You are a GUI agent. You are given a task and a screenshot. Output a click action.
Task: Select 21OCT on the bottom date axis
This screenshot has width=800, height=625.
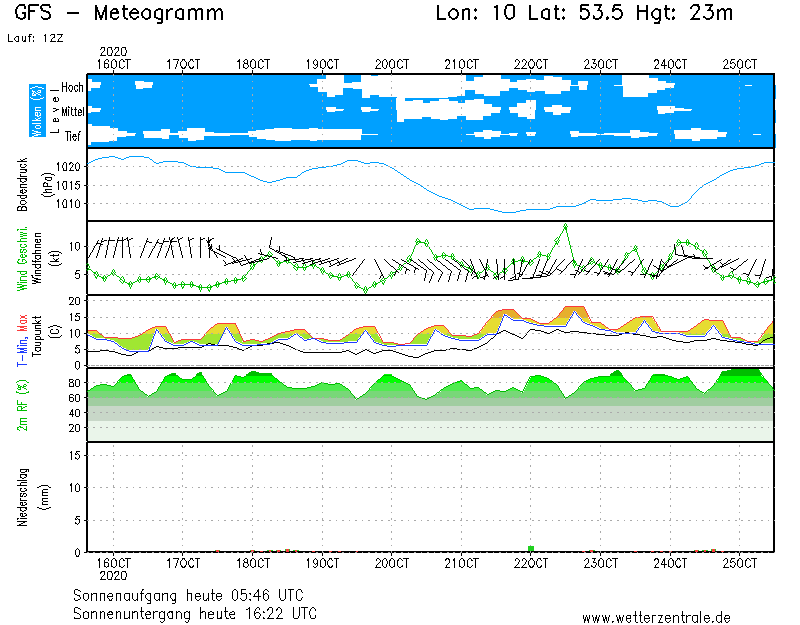coord(461,563)
